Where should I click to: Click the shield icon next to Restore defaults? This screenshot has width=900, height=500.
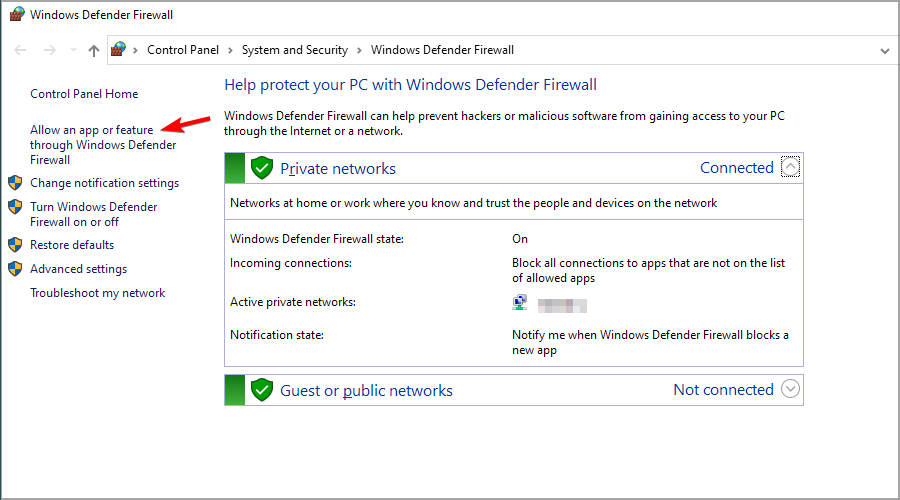pos(15,245)
